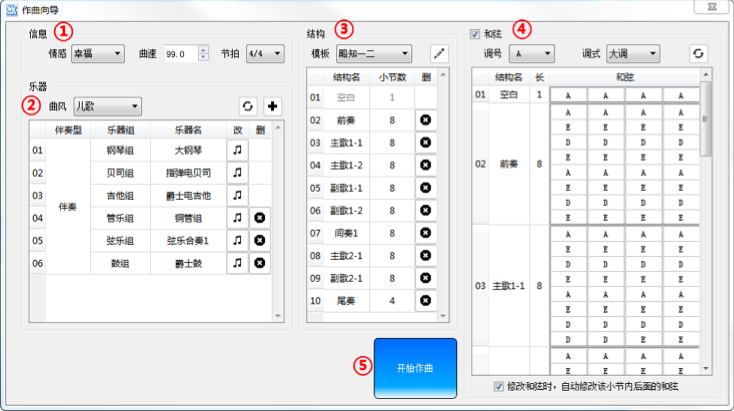Screen dimensions: 734x411
Task: Delete the 间奏1 structure row
Action: (426, 233)
